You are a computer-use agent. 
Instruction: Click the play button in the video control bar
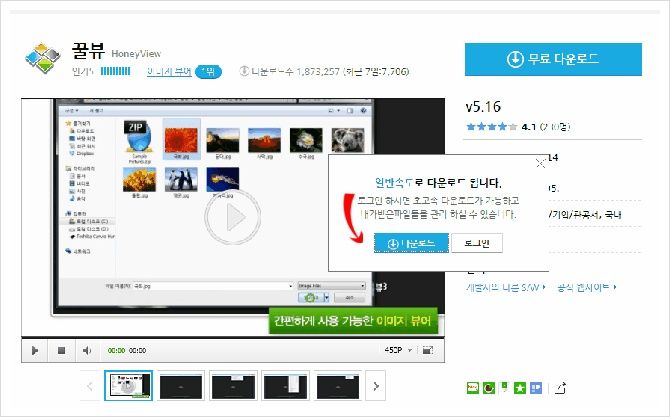[35, 350]
